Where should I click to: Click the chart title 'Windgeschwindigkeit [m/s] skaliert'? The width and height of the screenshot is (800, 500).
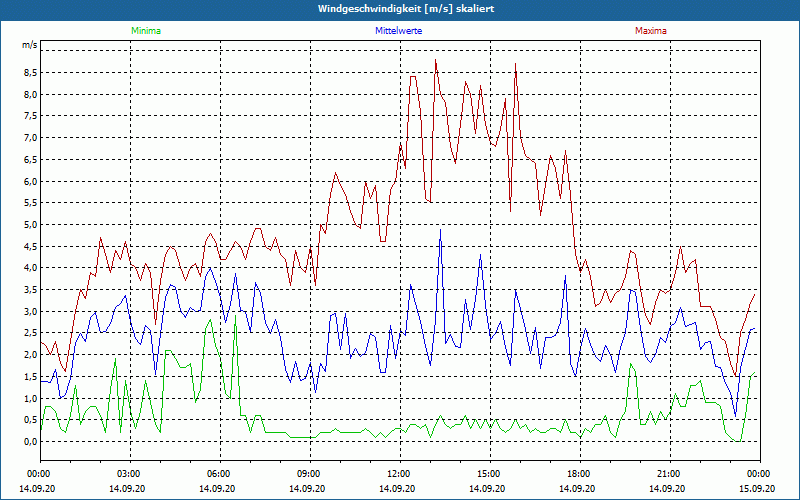coord(406,9)
